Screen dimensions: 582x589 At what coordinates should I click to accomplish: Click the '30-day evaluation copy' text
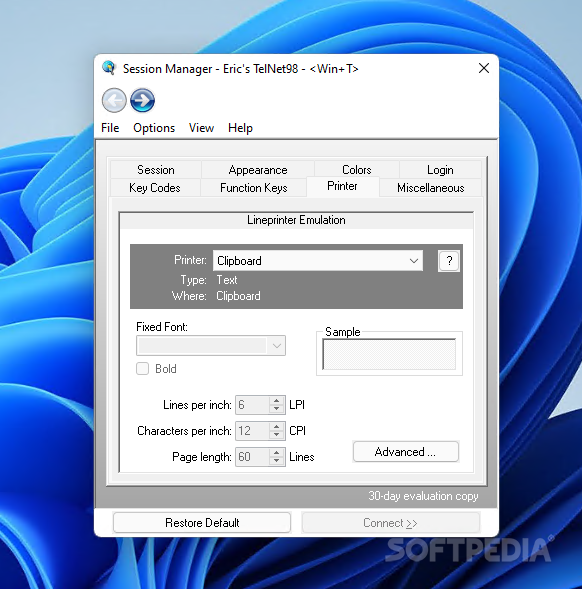point(423,496)
